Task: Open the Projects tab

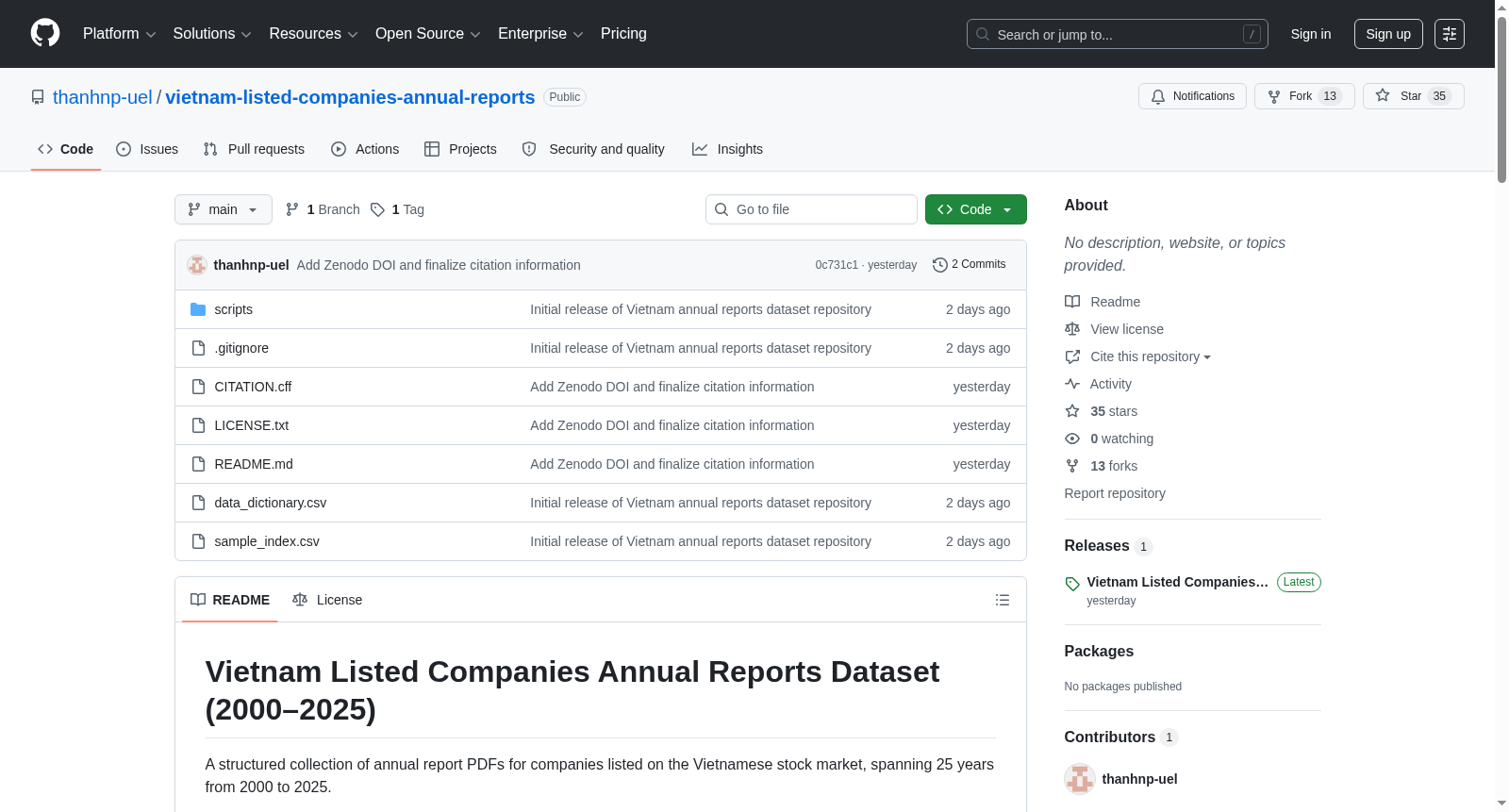Action: pyautogui.click(x=460, y=149)
